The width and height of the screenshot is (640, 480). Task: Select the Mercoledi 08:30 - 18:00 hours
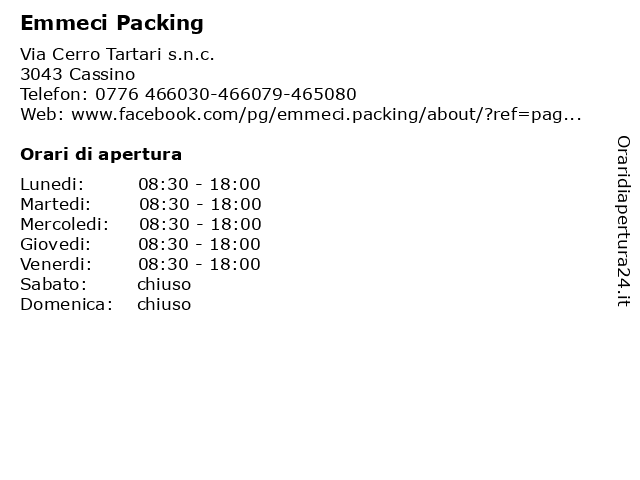(200, 224)
